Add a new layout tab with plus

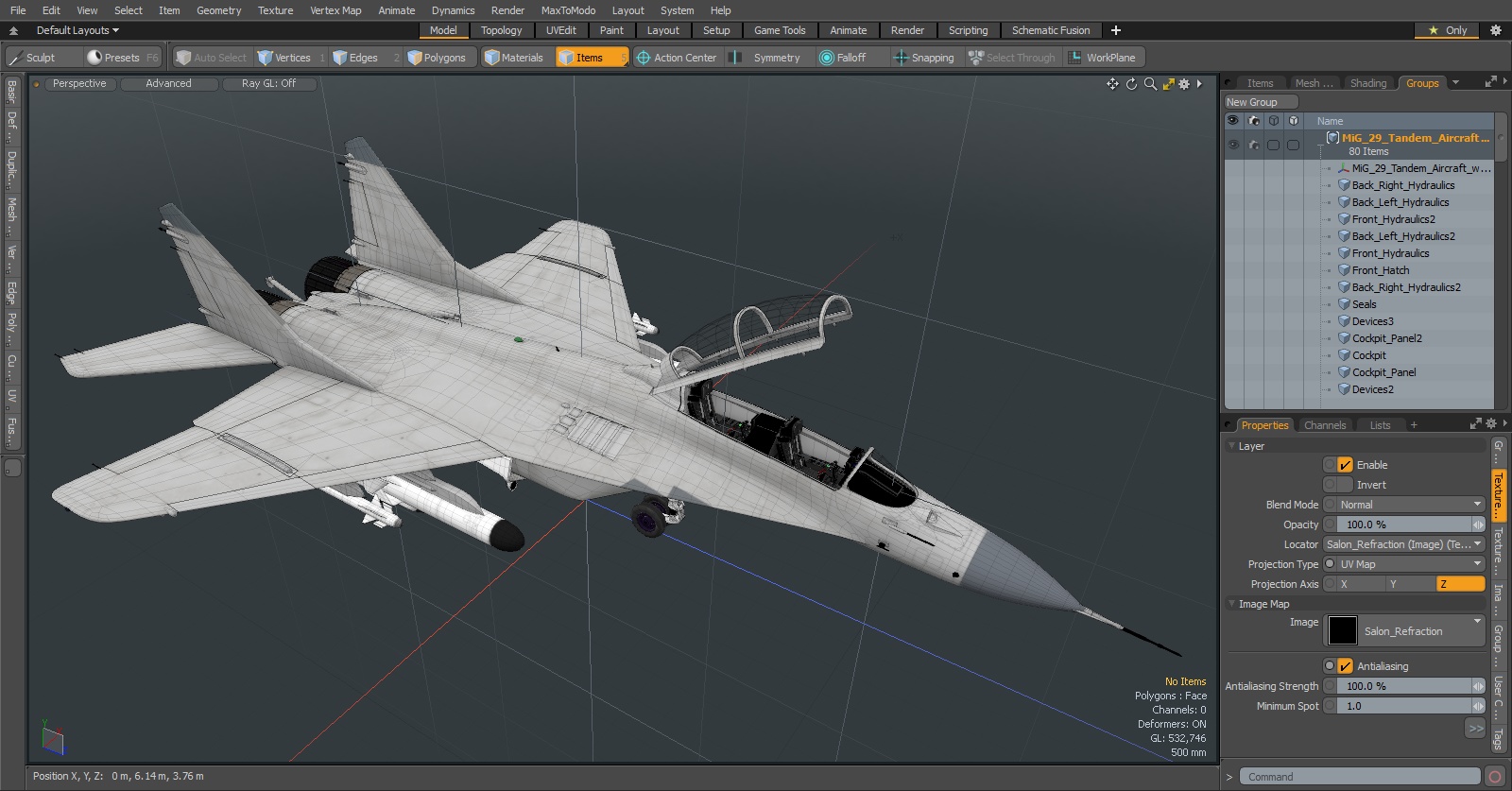point(1116,30)
